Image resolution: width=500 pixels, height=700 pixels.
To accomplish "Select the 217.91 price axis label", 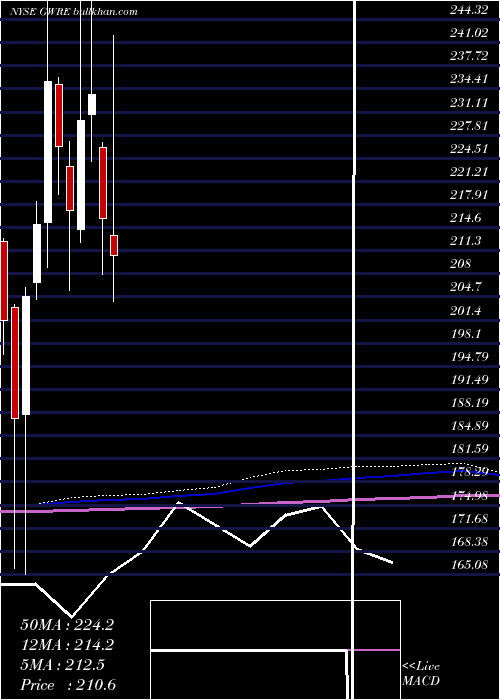I will coord(468,195).
